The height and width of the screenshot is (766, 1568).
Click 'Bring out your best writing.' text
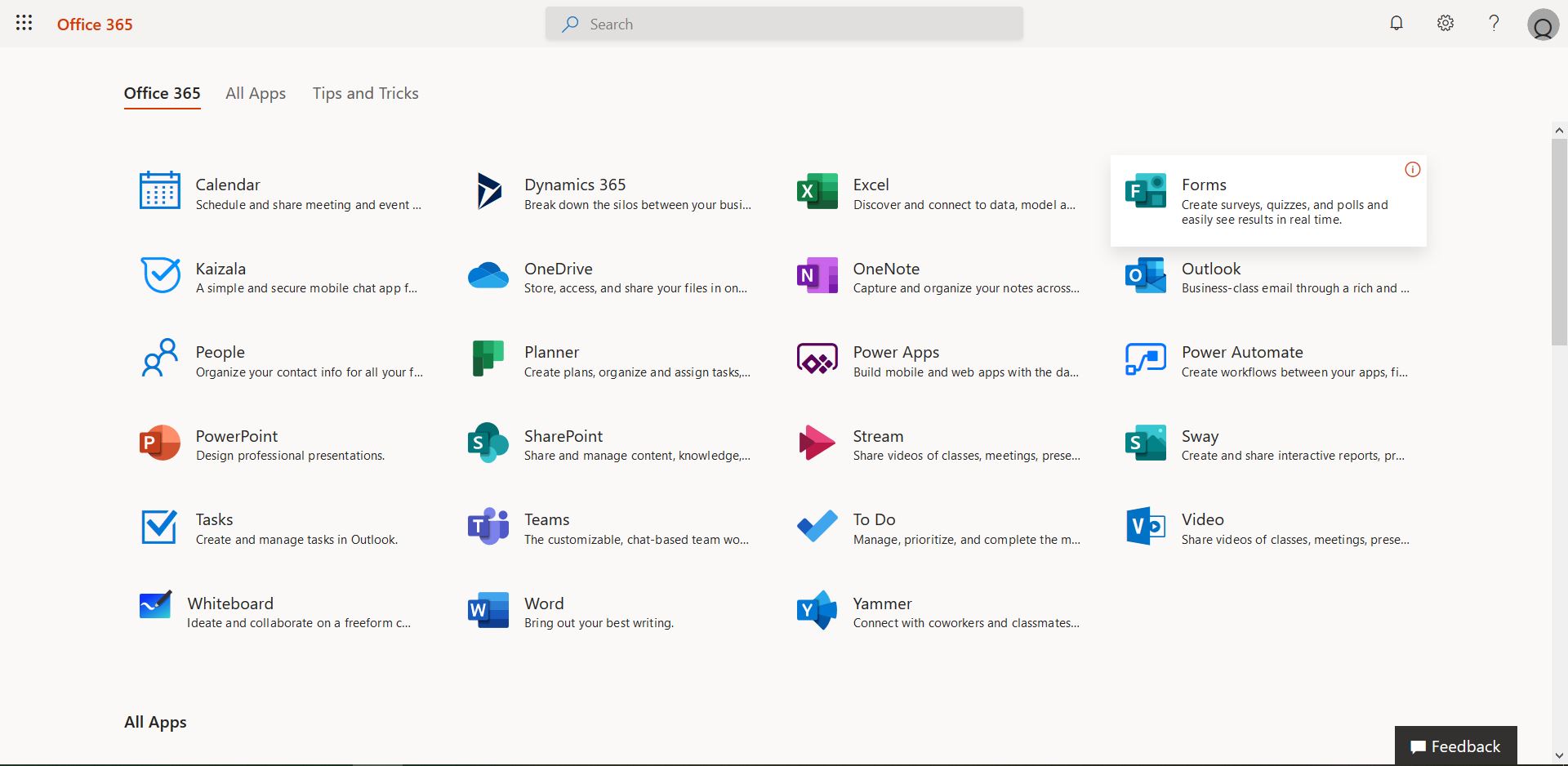click(599, 623)
